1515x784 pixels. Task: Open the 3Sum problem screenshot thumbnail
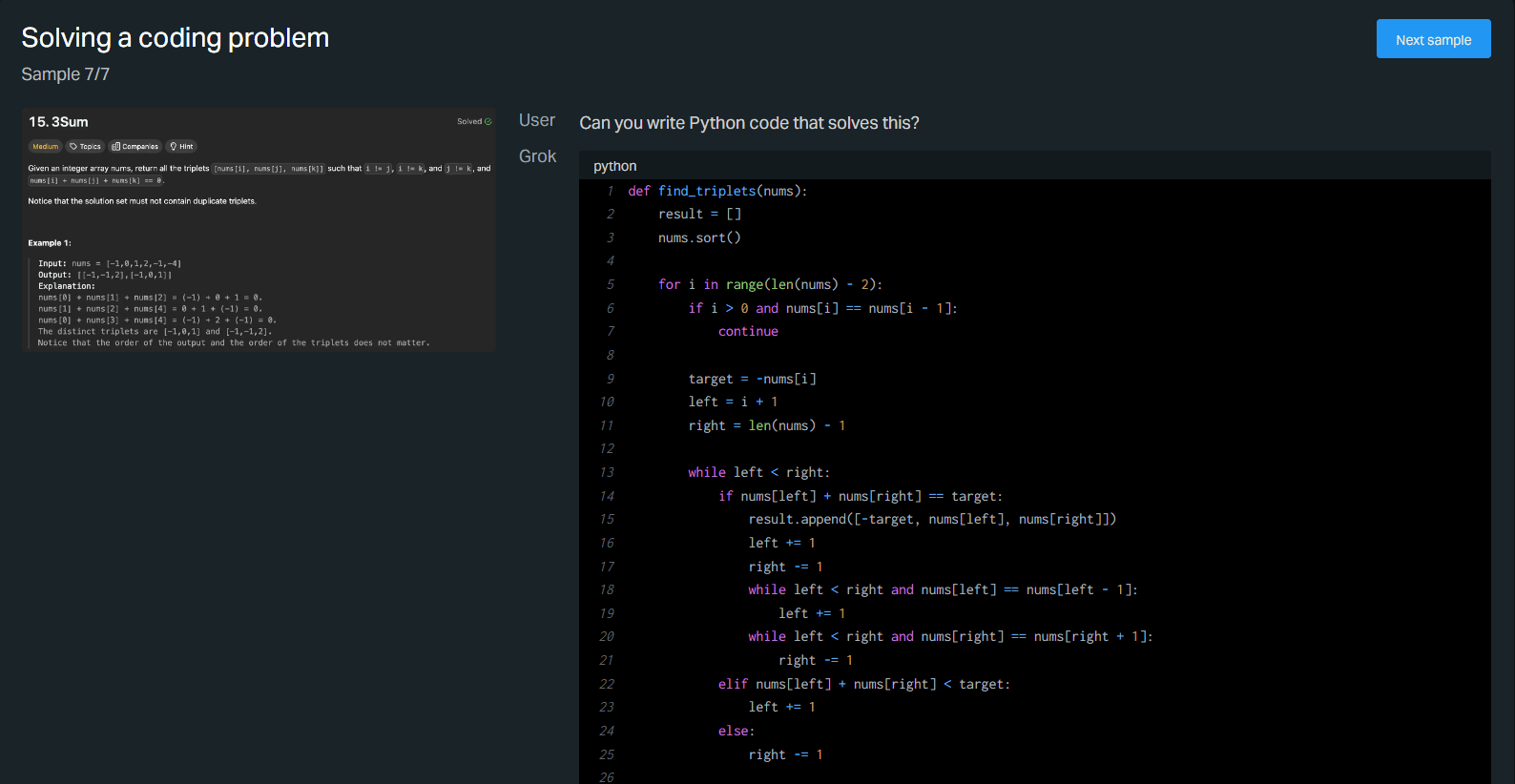(x=259, y=230)
